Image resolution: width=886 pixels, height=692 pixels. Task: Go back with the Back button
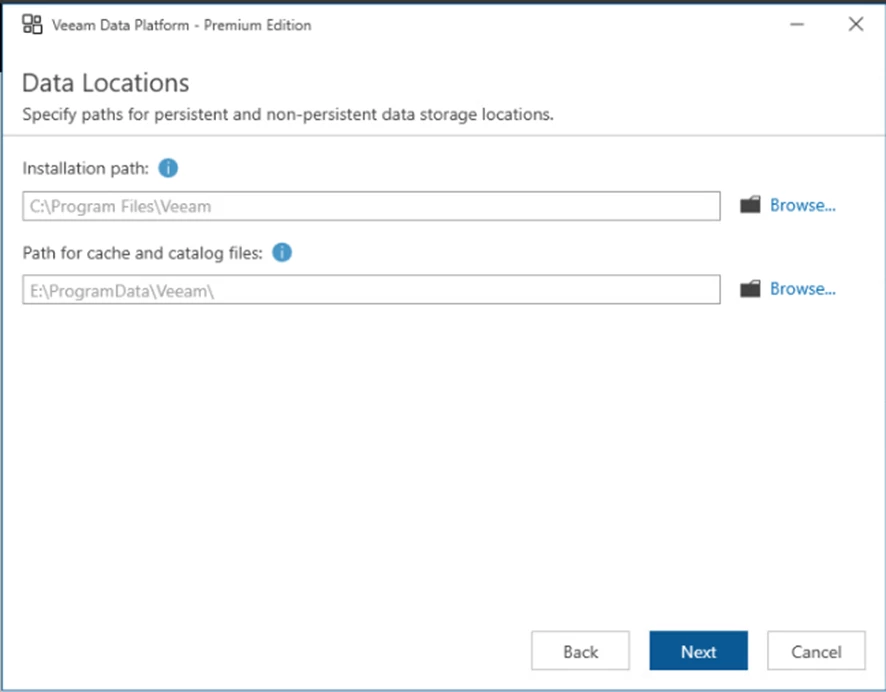pos(580,651)
